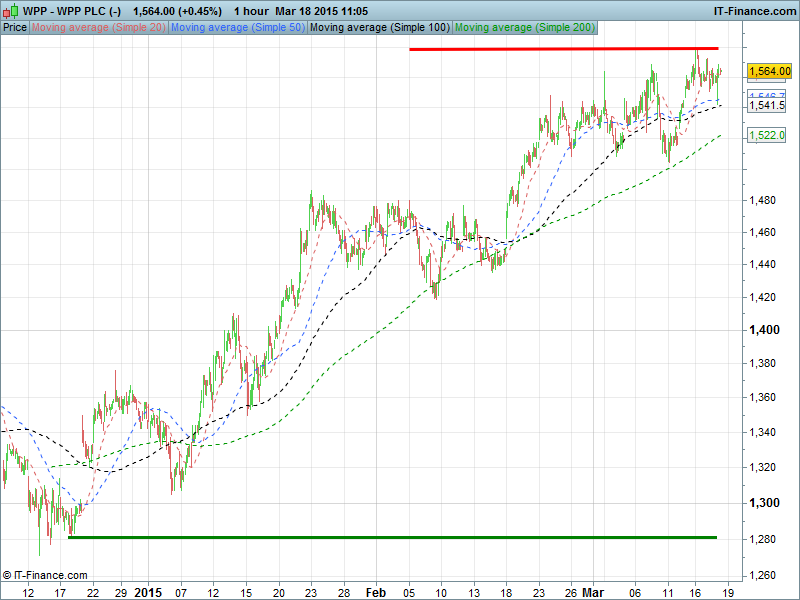
Task: Click the candlestick chart icon beside WPP title
Action: click(11, 10)
